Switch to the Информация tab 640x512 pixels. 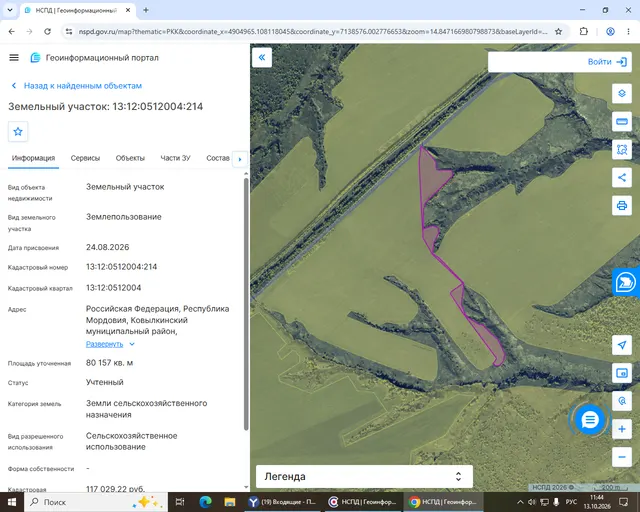[33, 158]
